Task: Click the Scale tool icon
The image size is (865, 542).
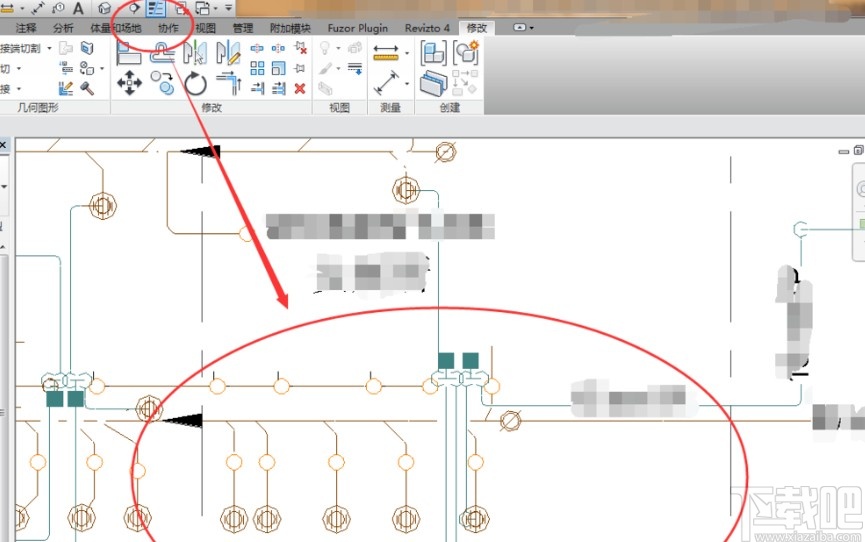Action: (x=279, y=68)
